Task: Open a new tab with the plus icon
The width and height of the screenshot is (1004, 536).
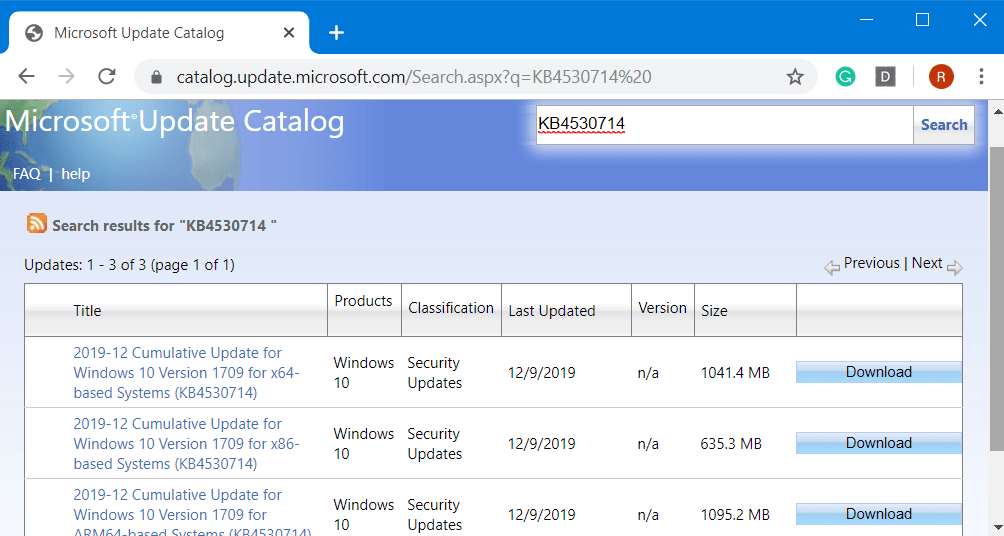Action: tap(336, 33)
